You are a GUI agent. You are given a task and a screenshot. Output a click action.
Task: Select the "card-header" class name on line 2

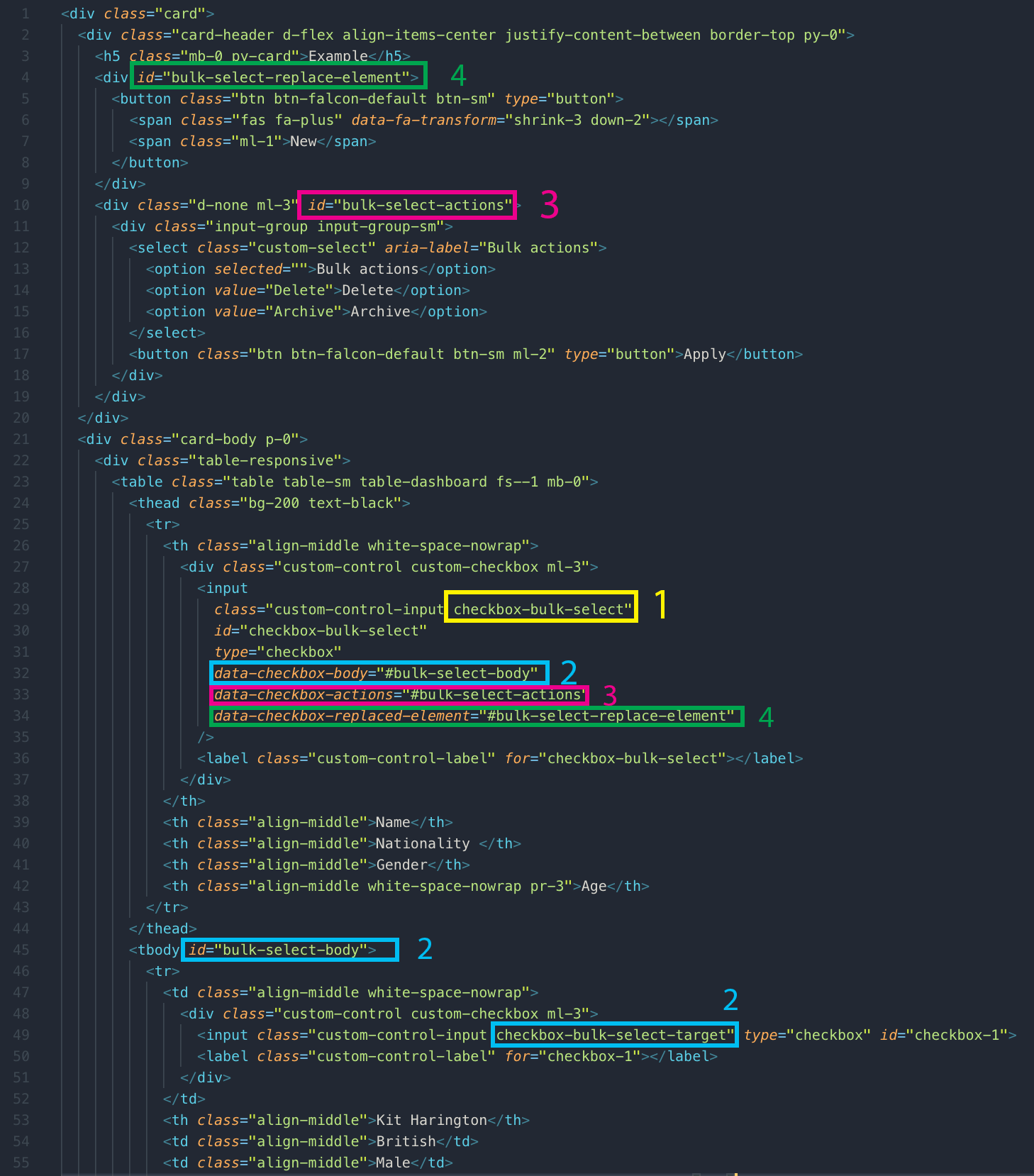click(x=227, y=35)
